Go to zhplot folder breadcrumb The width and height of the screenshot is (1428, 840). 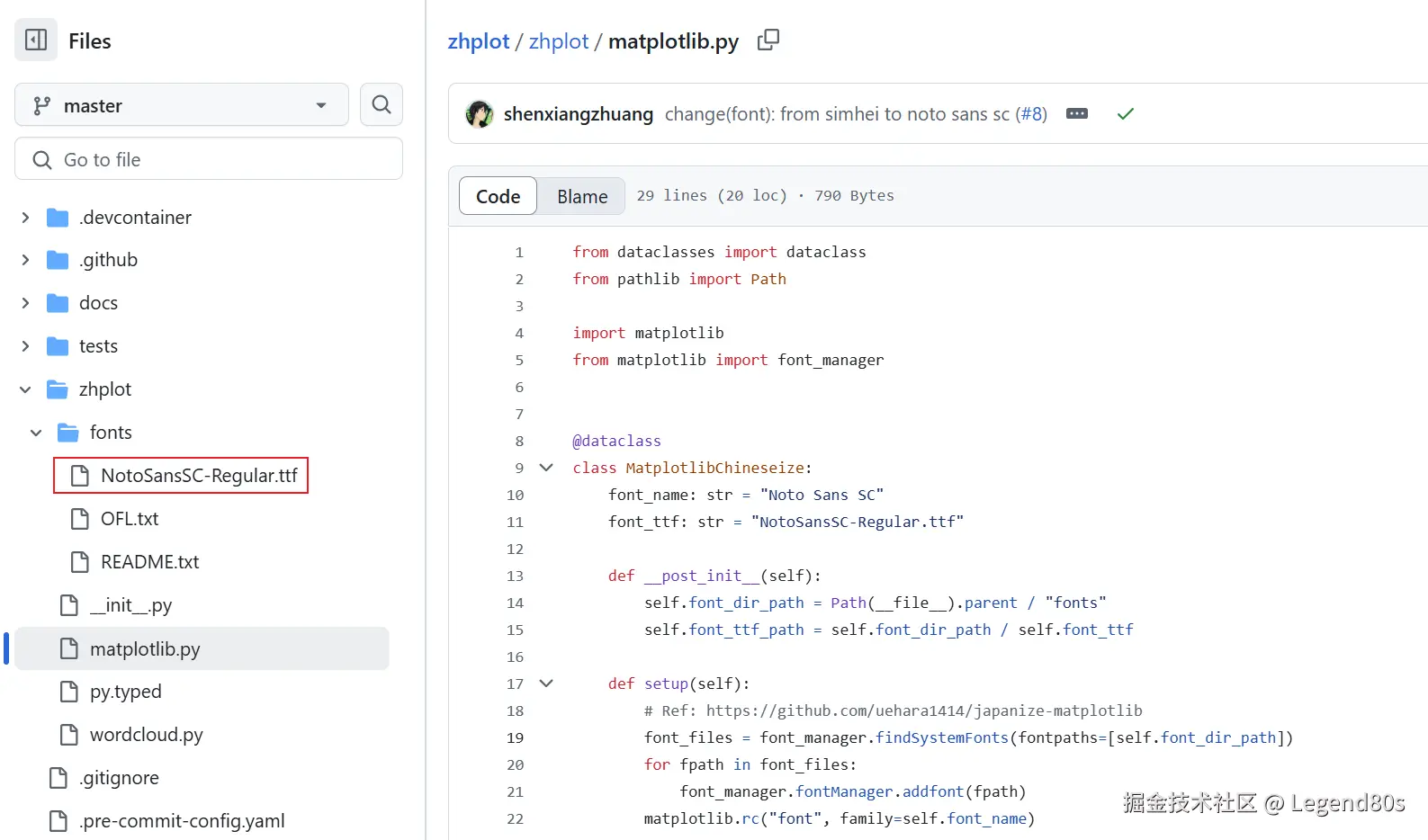click(x=559, y=41)
